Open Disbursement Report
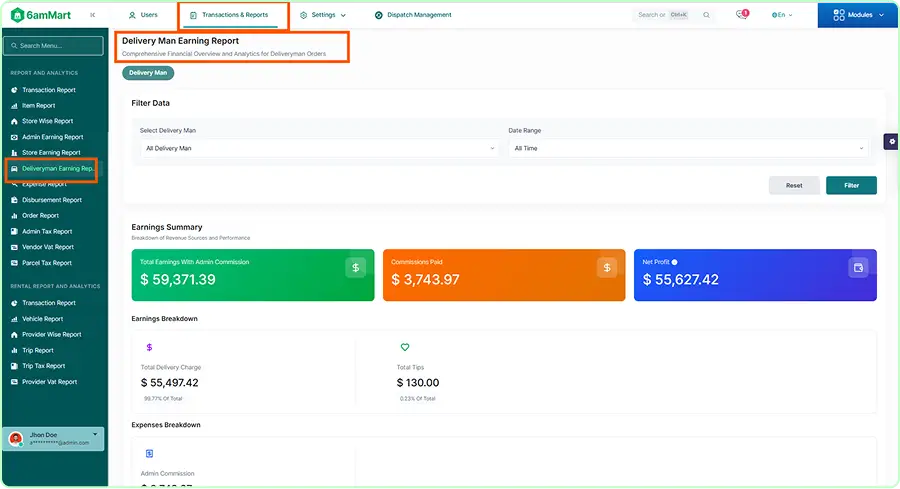 tap(52, 200)
